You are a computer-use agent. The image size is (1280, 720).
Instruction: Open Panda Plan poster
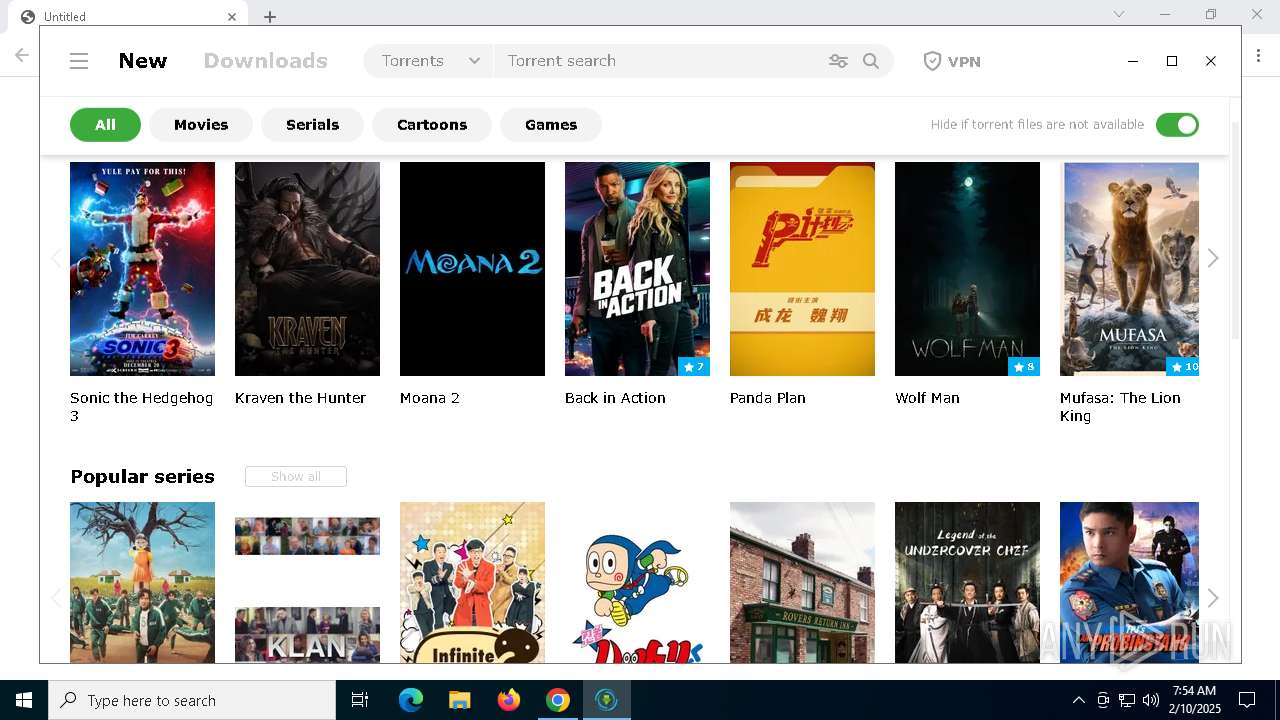[802, 269]
